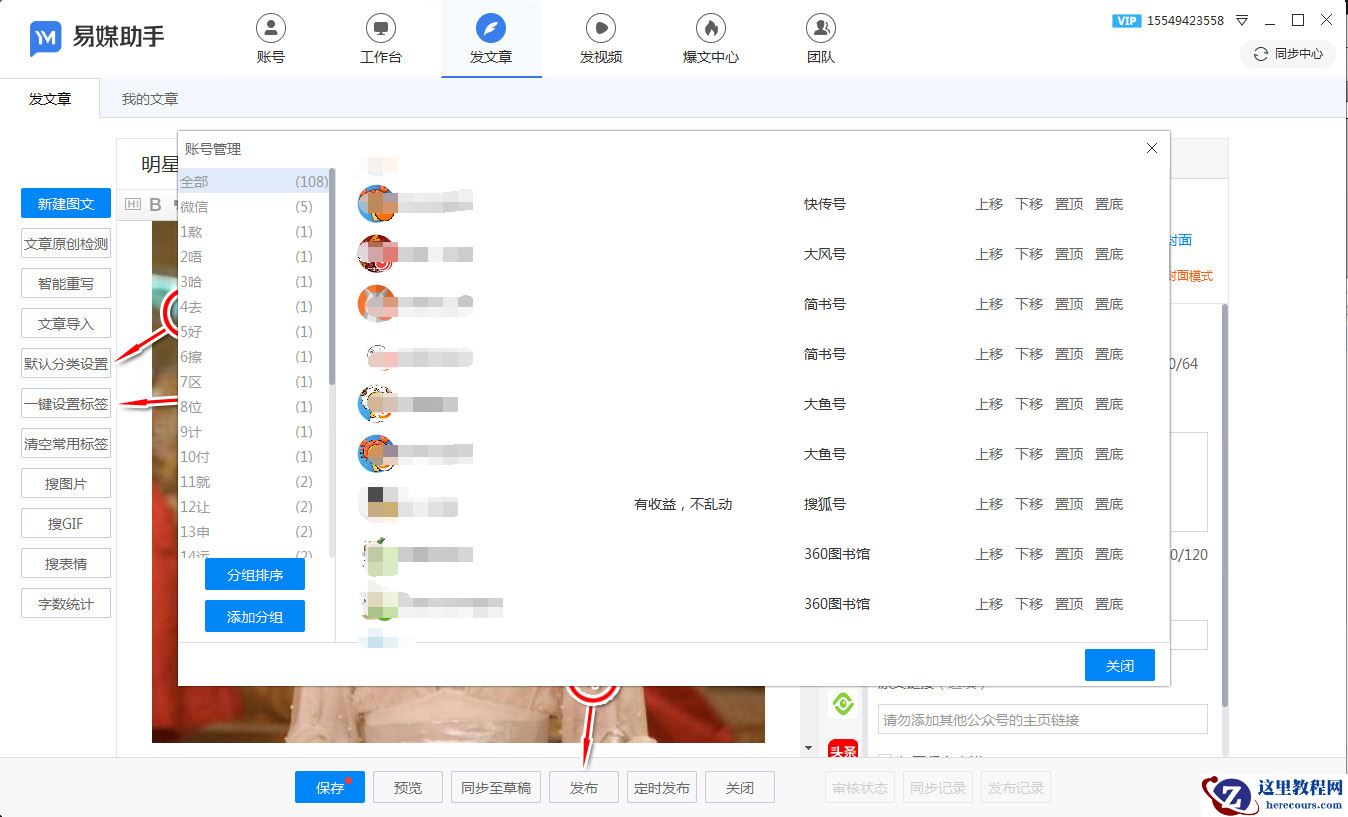Click the 智能重写 button
This screenshot has width=1348, height=817.
pos(66,284)
